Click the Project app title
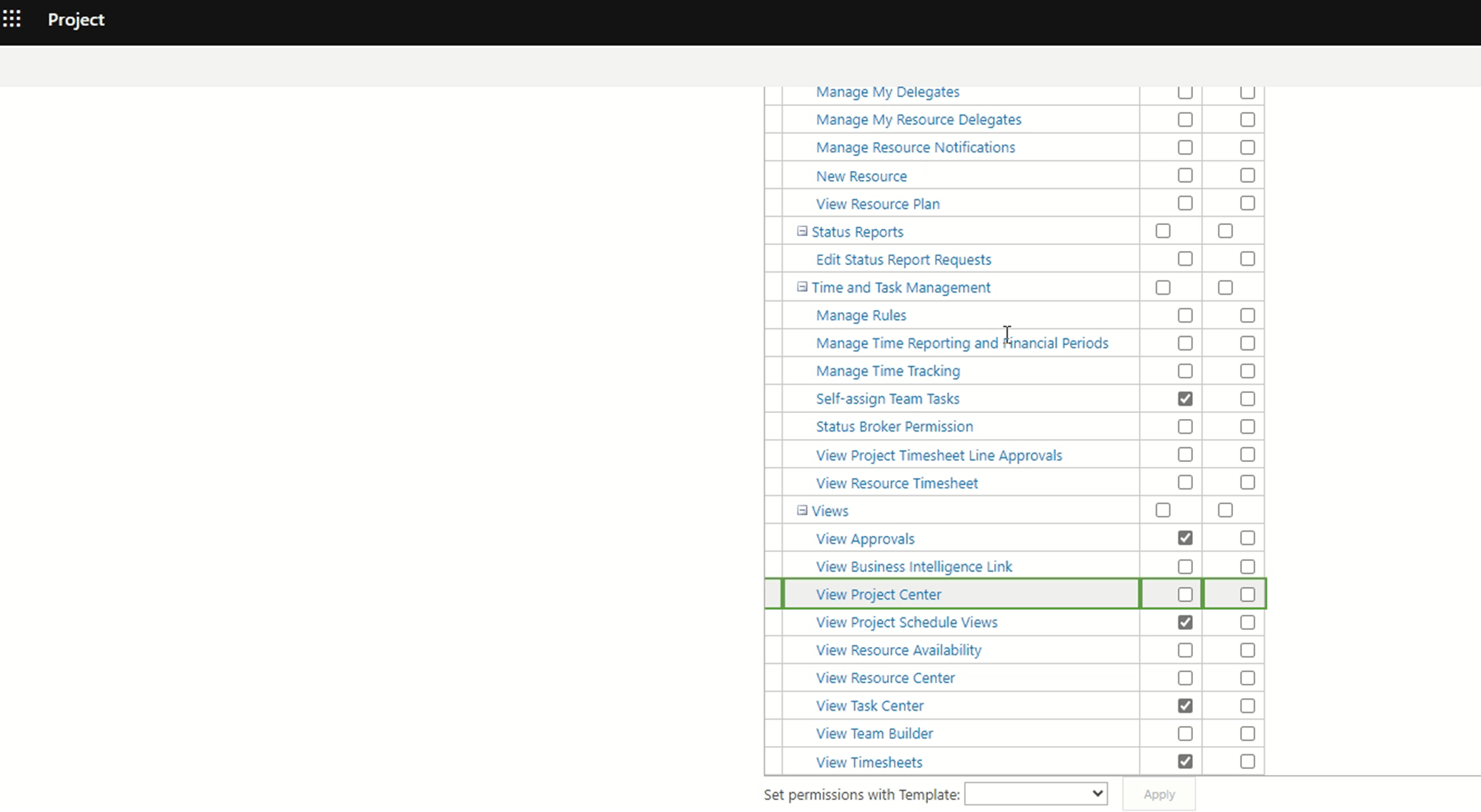 pos(76,20)
